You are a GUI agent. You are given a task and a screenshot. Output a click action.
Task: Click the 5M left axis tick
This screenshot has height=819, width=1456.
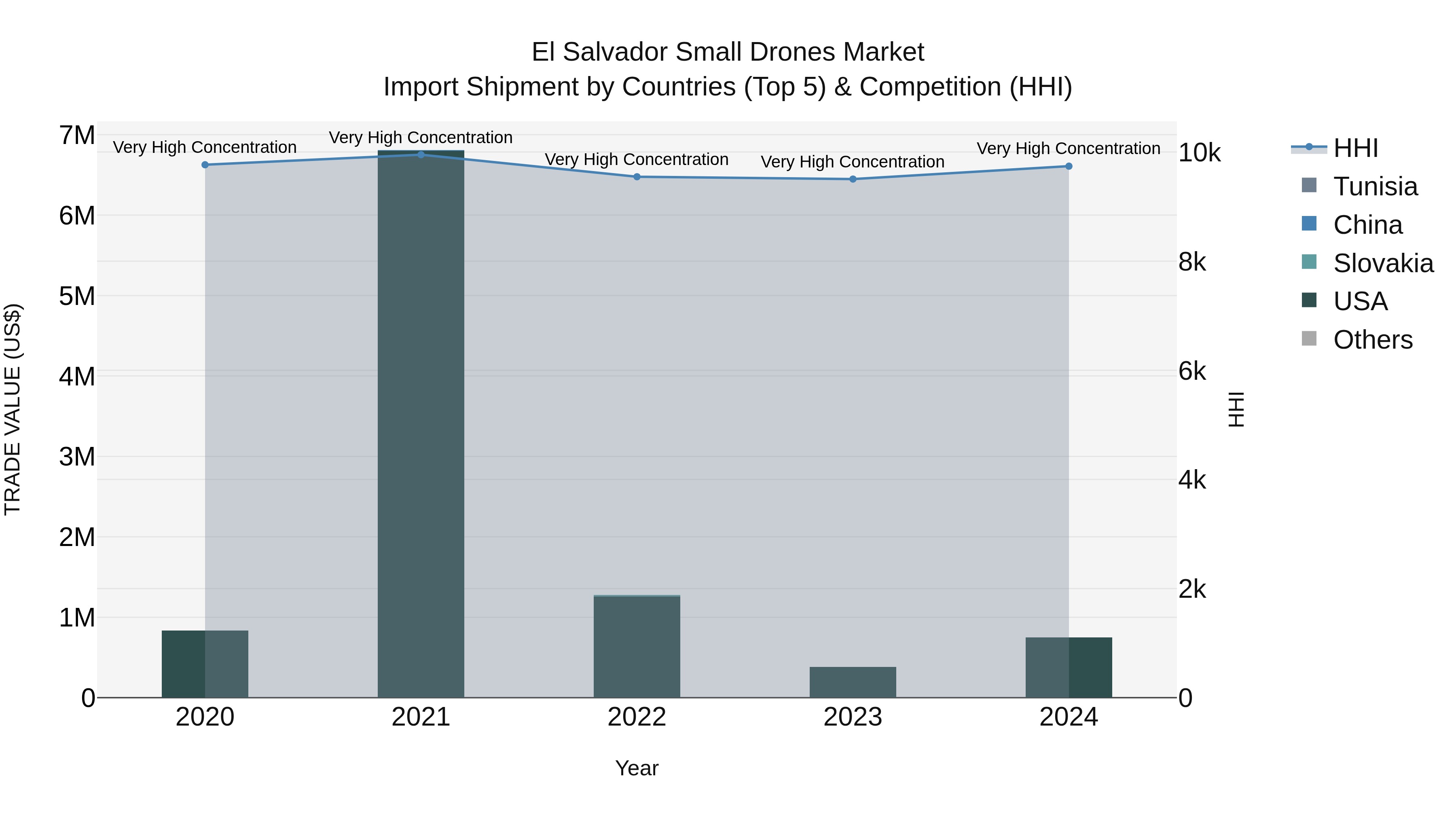77,296
